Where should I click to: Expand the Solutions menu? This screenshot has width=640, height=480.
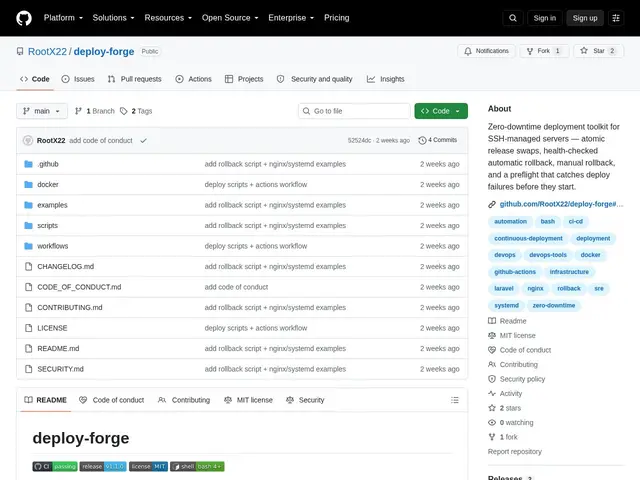[113, 18]
